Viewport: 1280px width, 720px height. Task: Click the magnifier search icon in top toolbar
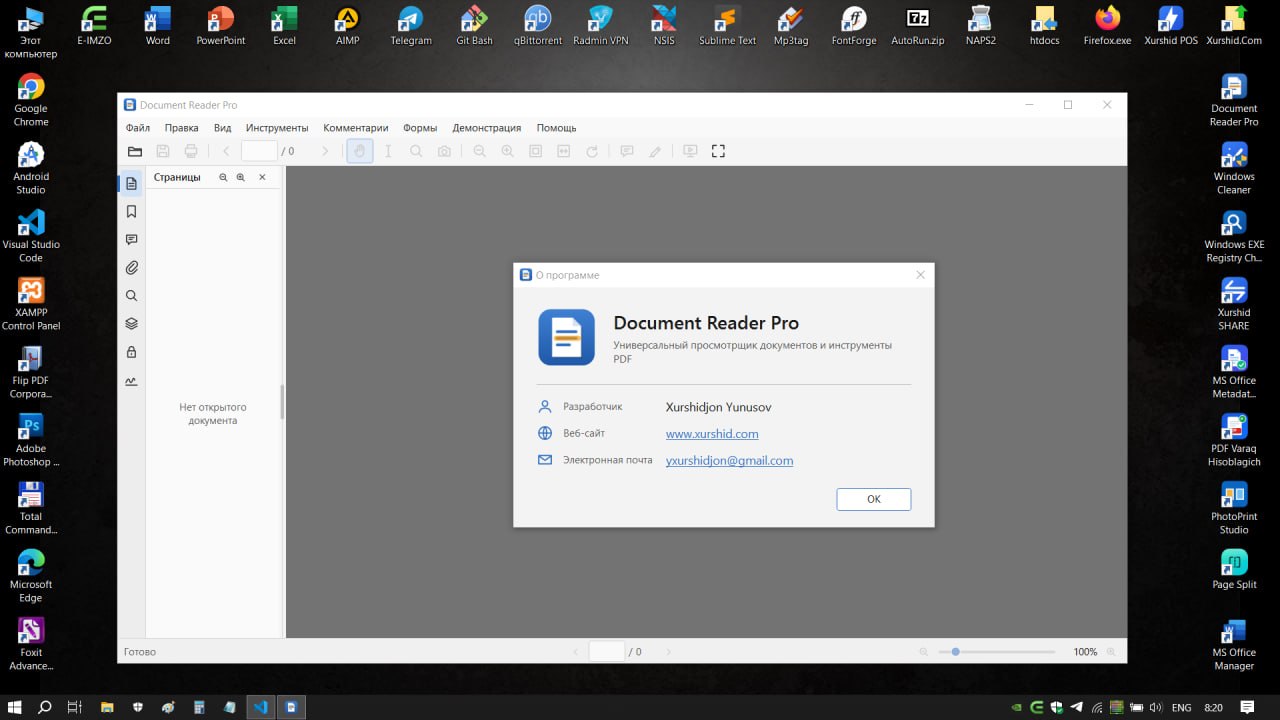(x=416, y=151)
